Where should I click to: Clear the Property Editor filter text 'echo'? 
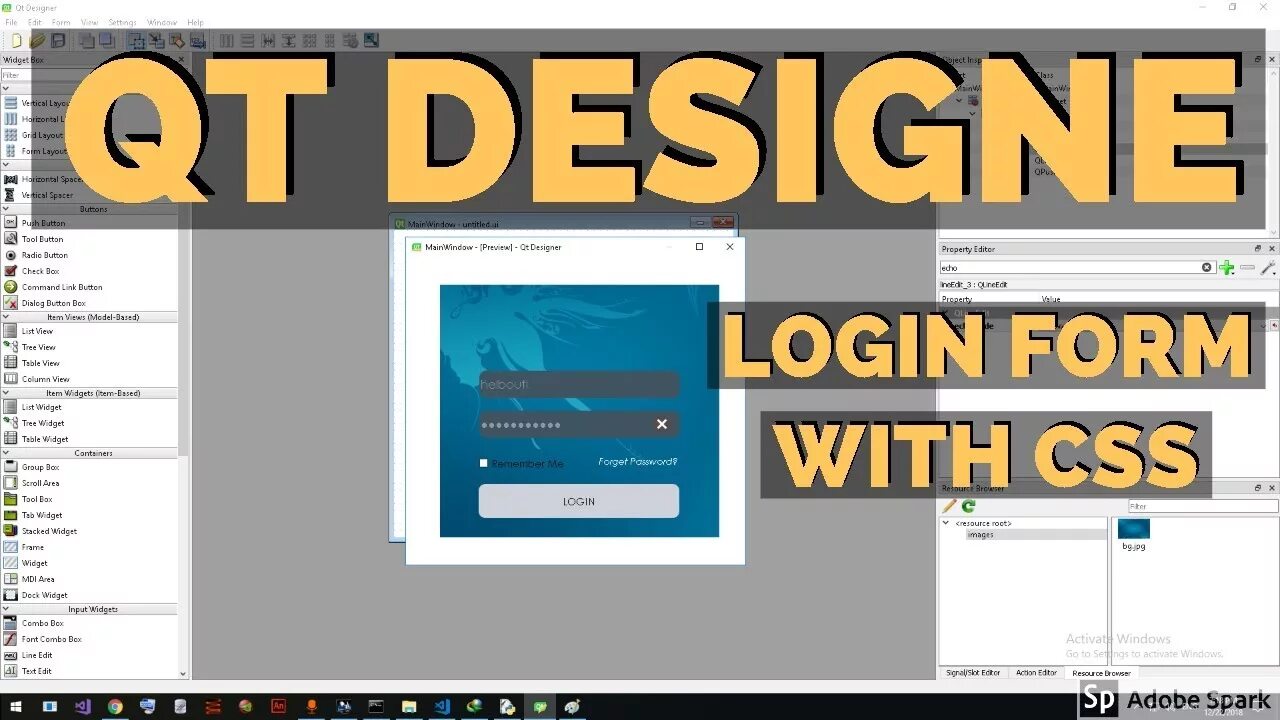[1206, 268]
